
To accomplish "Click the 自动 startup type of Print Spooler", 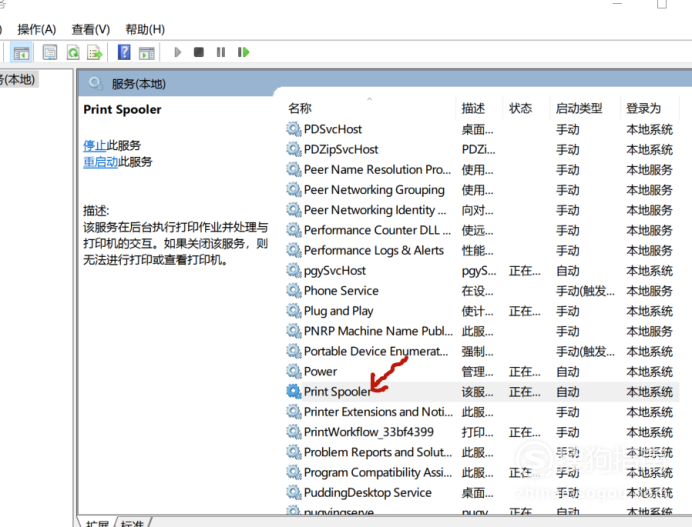I will click(568, 392).
